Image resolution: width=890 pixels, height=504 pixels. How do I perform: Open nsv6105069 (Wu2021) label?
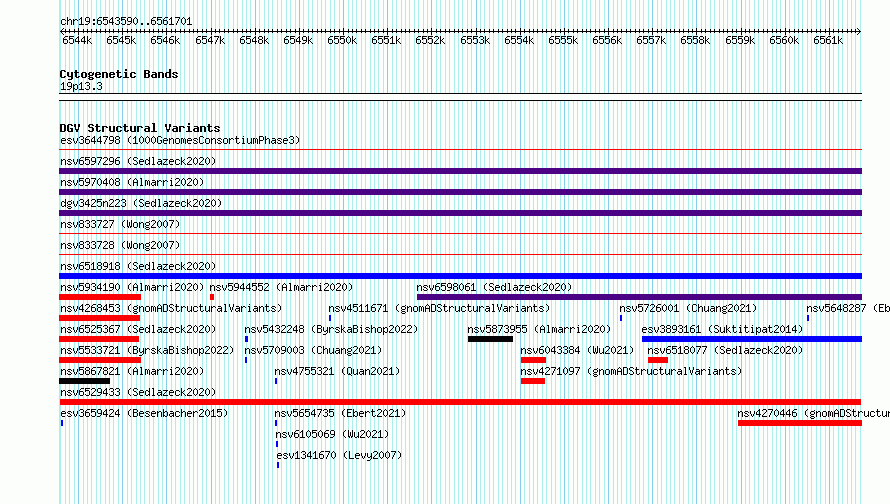(332, 434)
